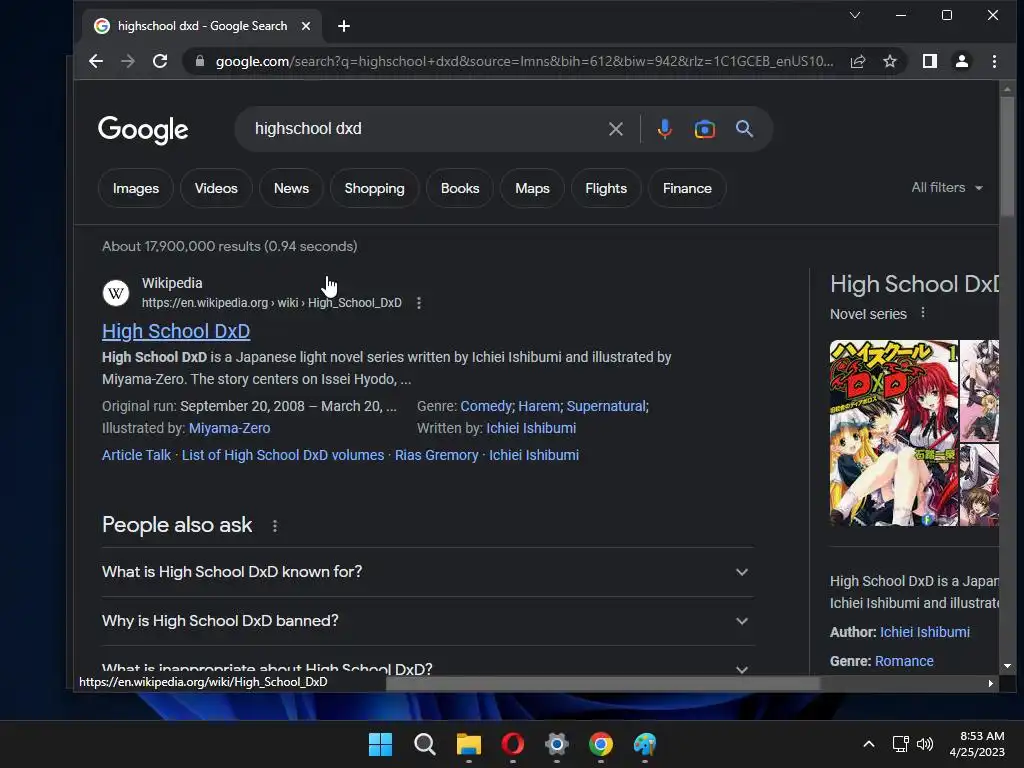Clear the search box with X
This screenshot has width=1024, height=768.
coord(615,129)
